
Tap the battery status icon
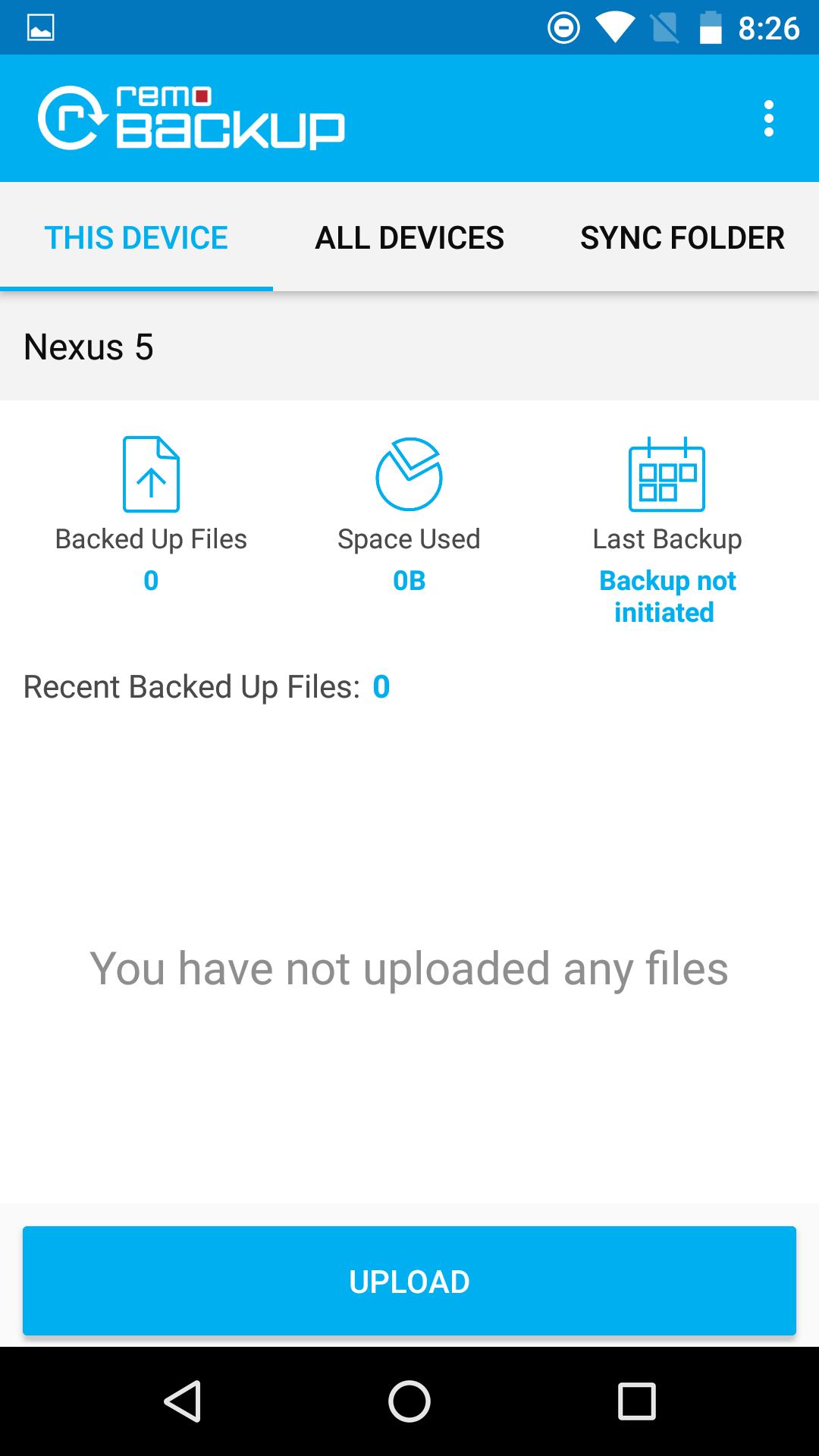pos(710,28)
